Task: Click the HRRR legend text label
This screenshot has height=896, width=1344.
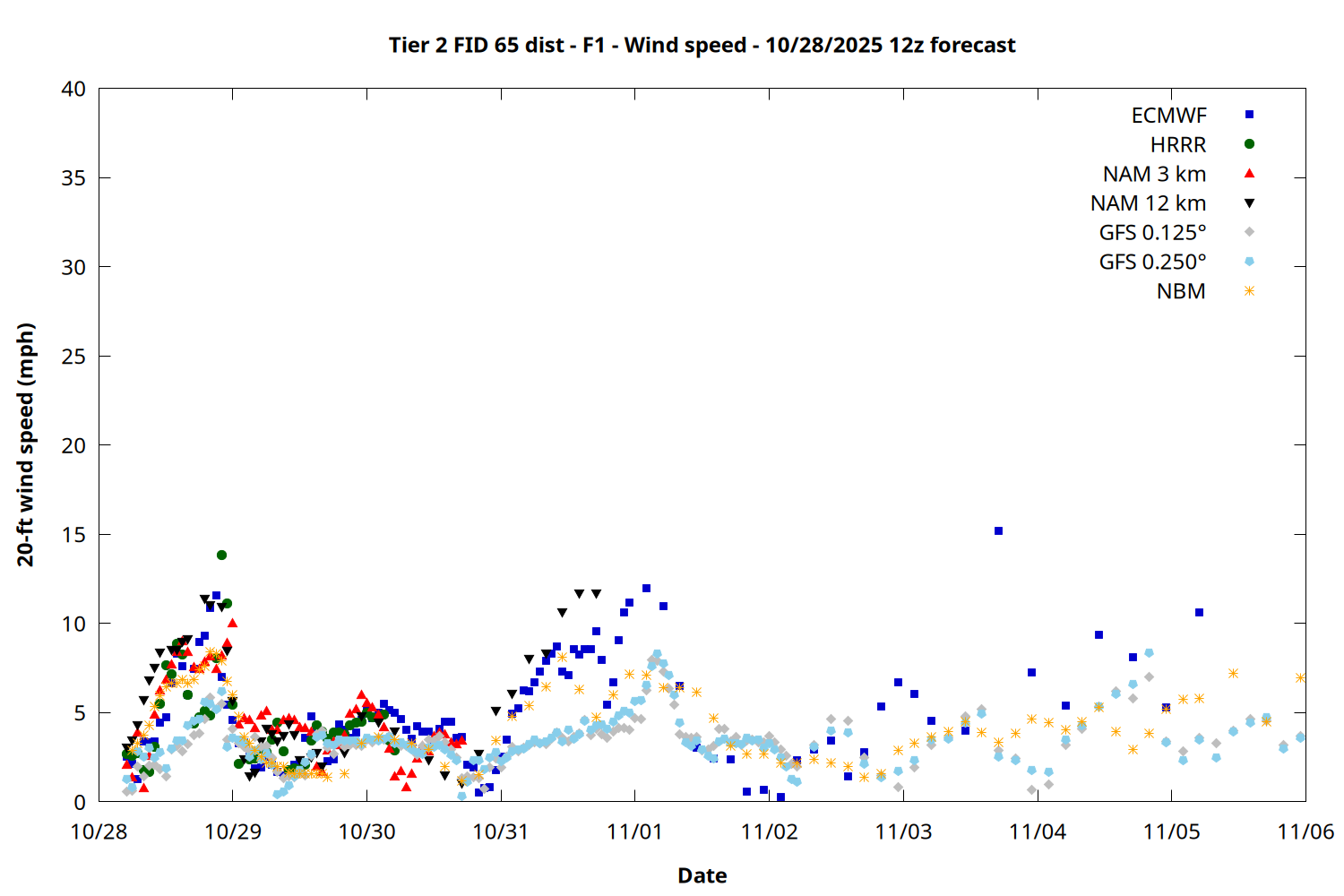Action: (1178, 145)
